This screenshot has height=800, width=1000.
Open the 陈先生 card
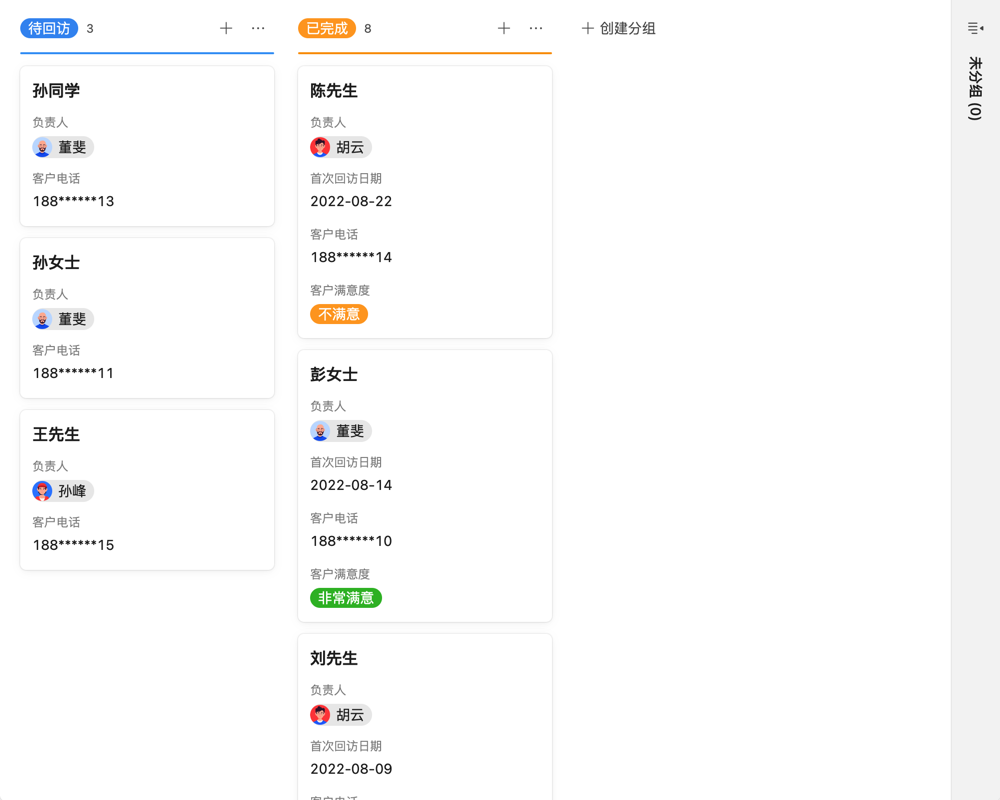pos(424,90)
